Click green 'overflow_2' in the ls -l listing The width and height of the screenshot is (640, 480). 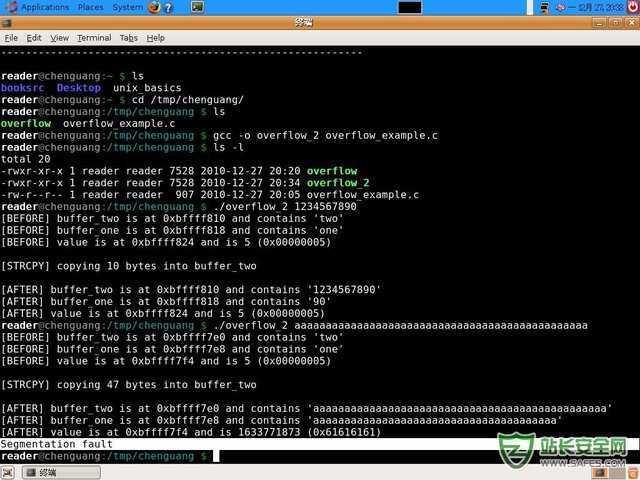(x=338, y=183)
